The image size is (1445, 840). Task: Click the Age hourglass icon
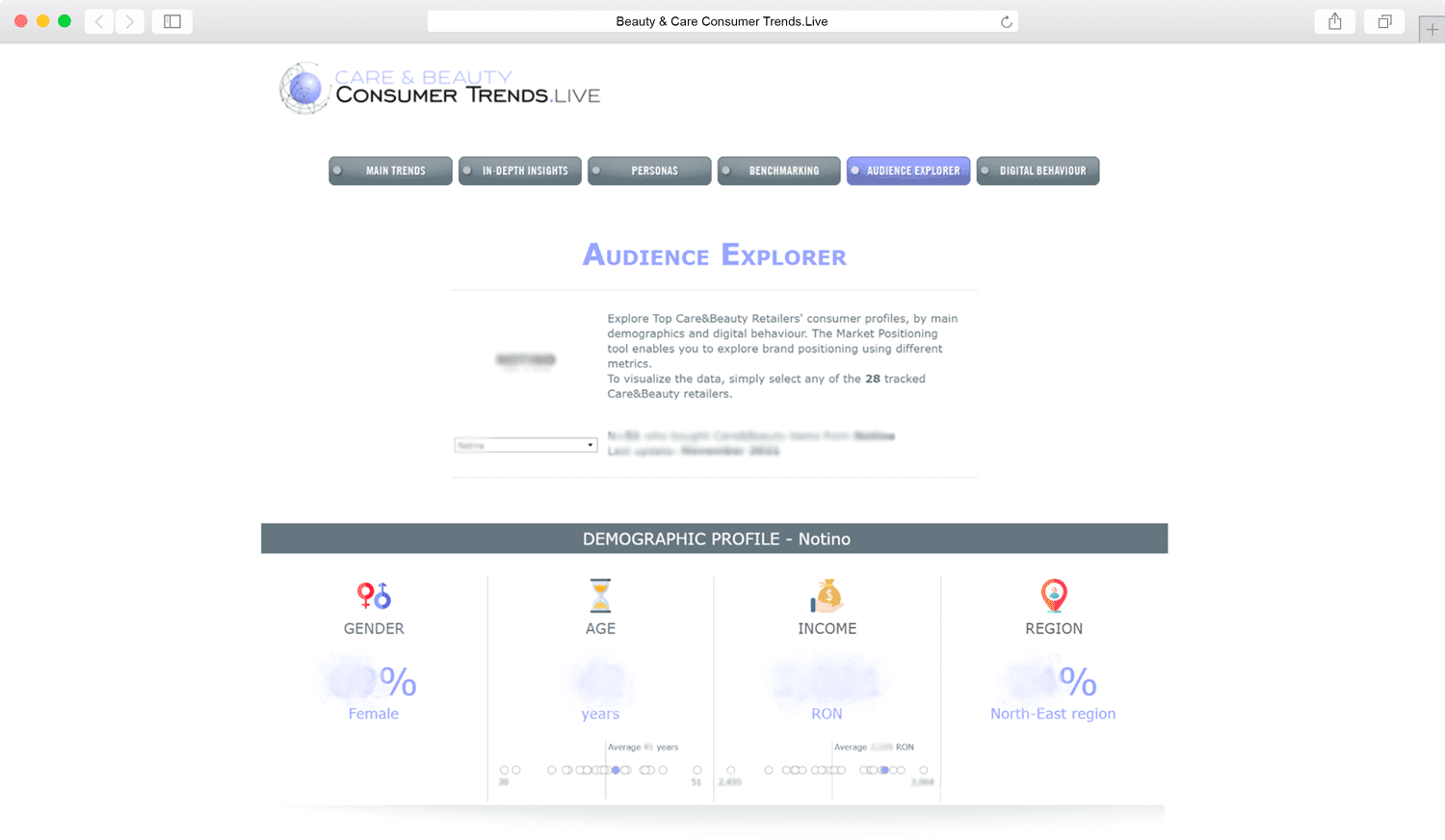[600, 595]
